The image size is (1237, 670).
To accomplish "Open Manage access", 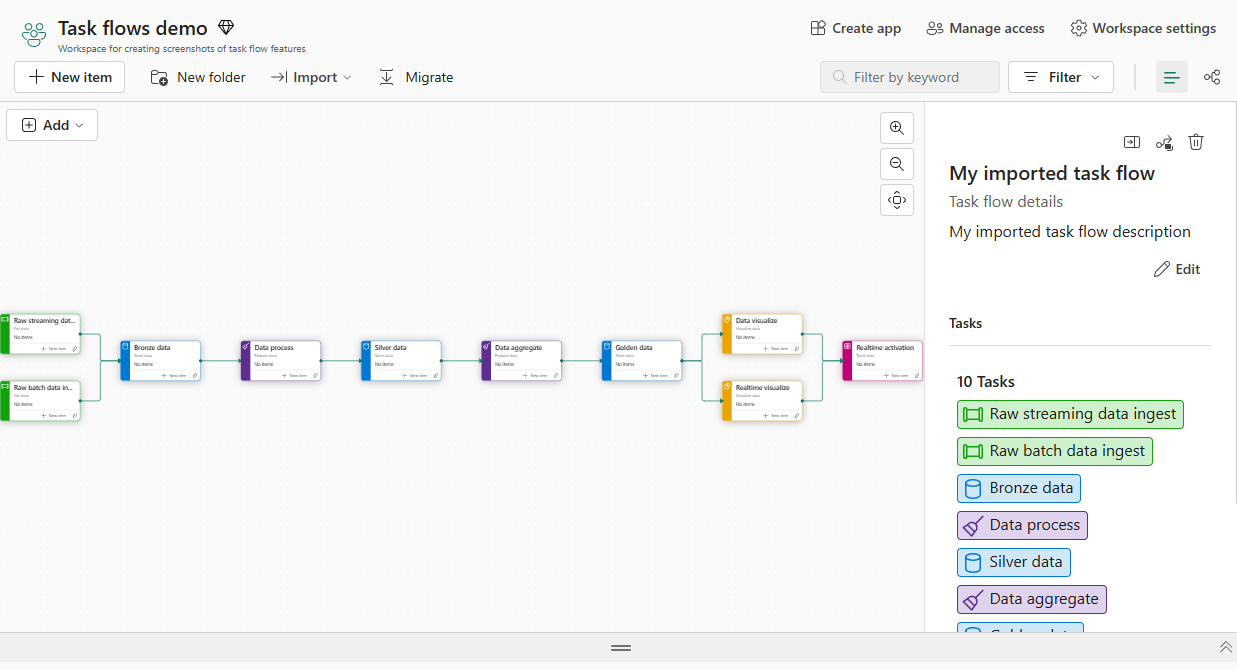I will click(x=984, y=28).
